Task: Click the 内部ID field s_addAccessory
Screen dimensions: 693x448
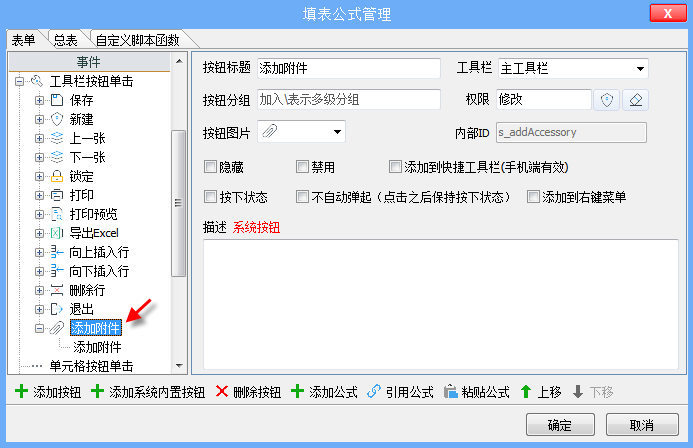Action: point(571,133)
